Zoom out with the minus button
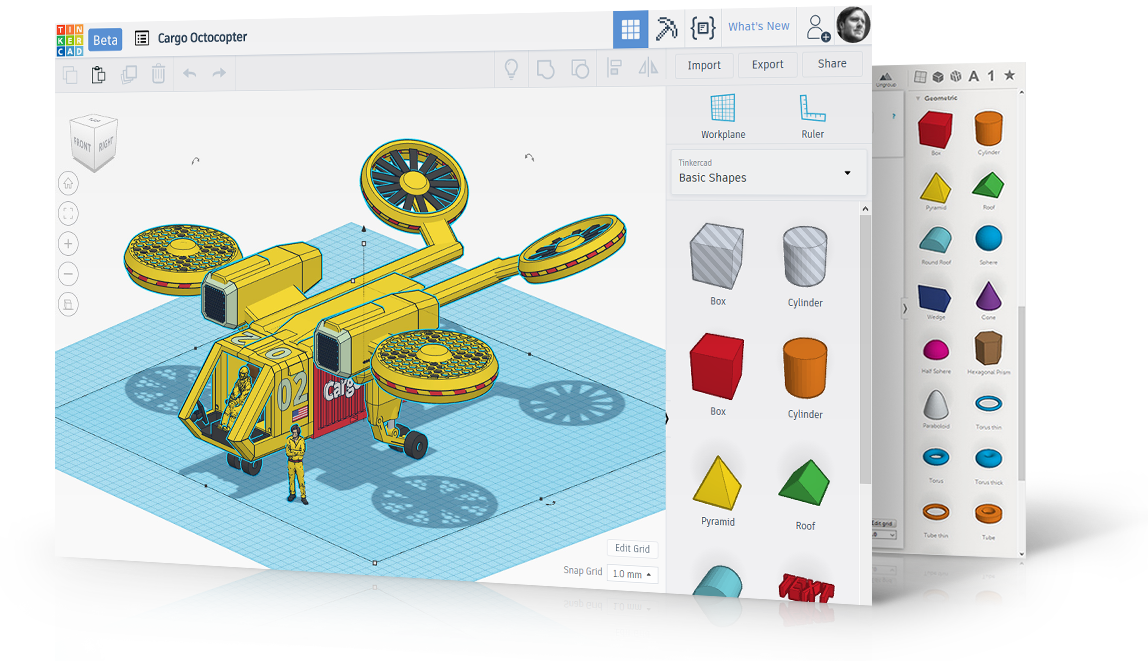 68,274
